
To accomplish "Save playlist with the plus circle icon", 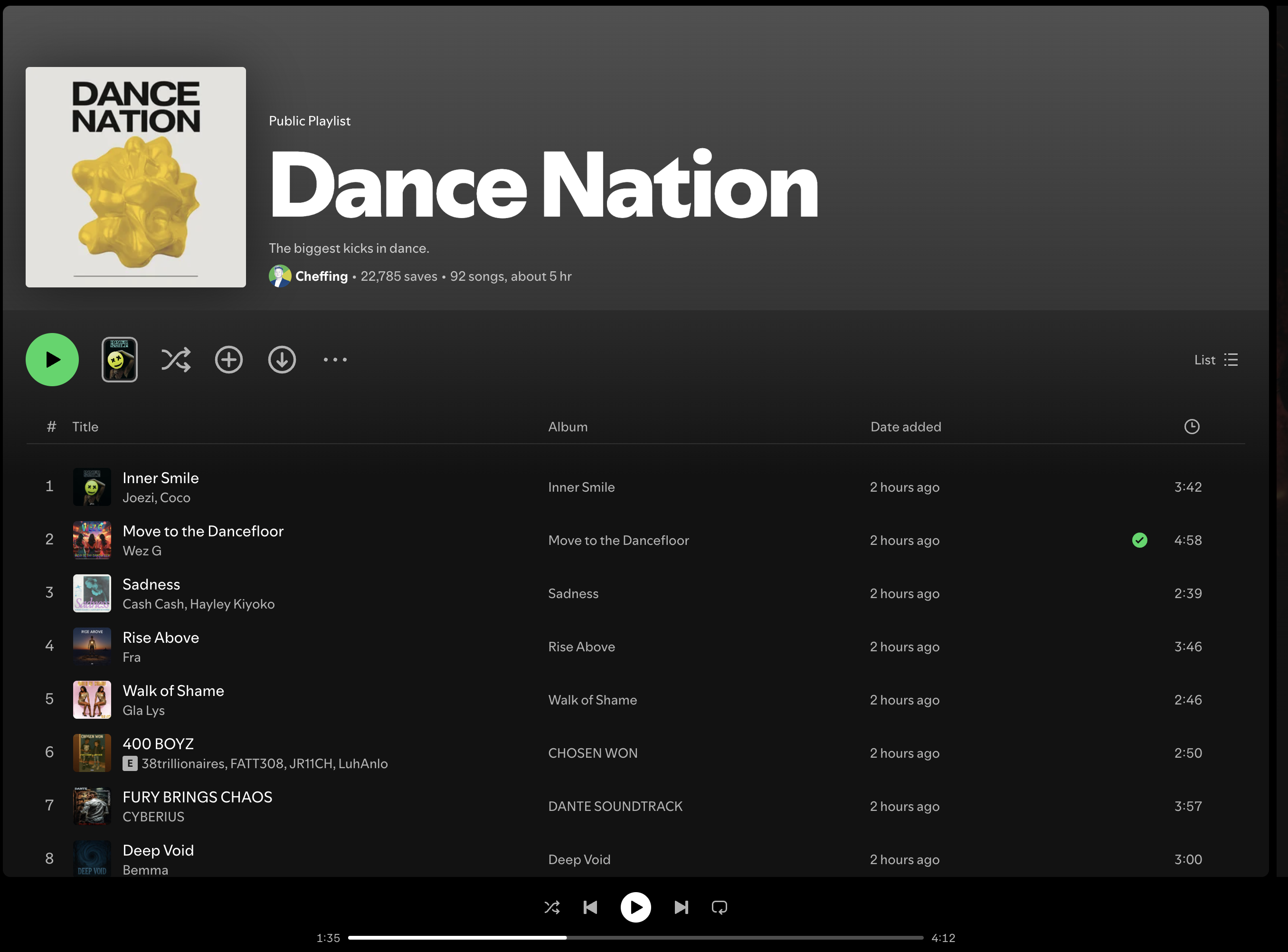I will (229, 360).
